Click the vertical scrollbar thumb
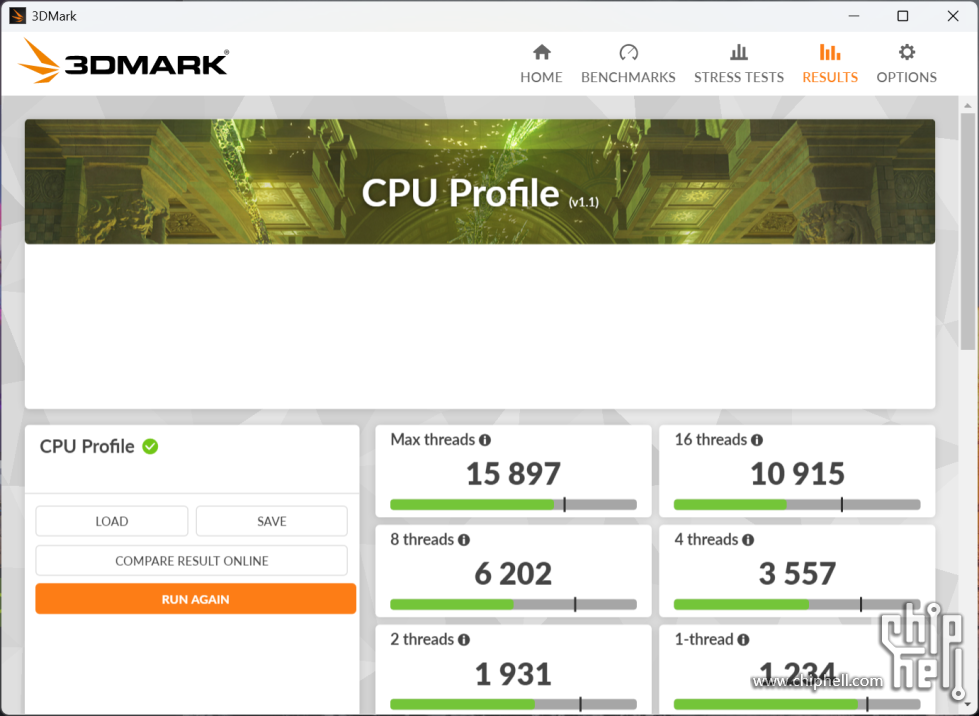 (968, 232)
